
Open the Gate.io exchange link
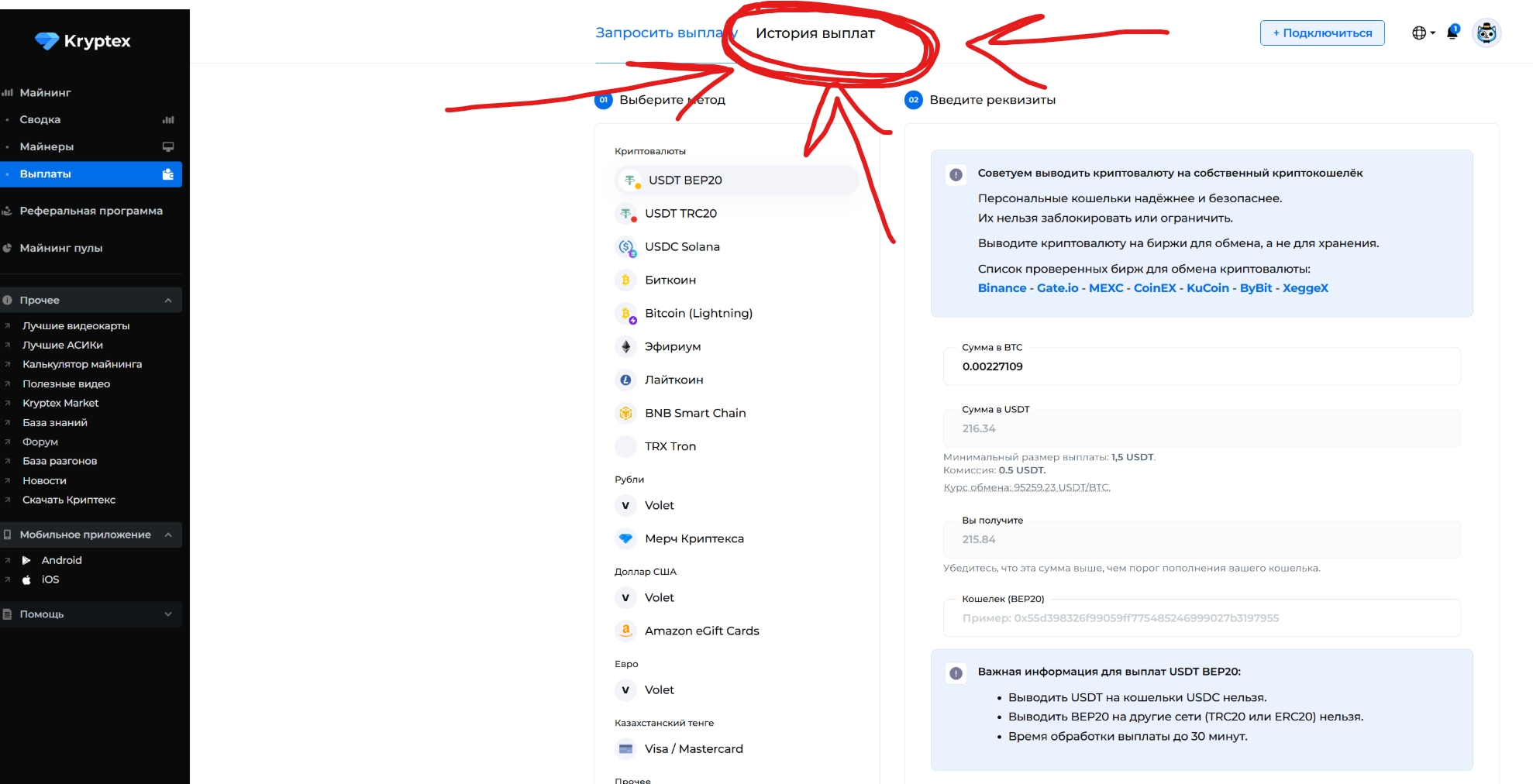click(1058, 287)
